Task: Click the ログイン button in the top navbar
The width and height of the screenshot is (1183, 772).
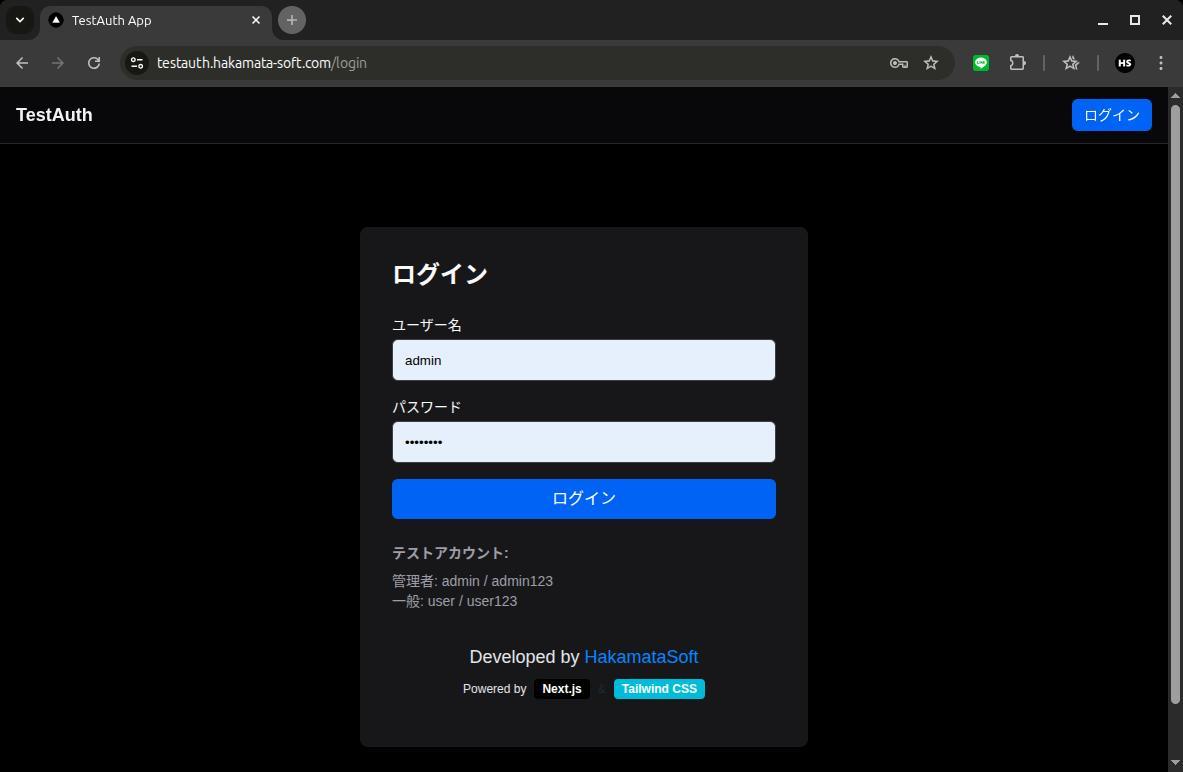Action: (x=1111, y=114)
